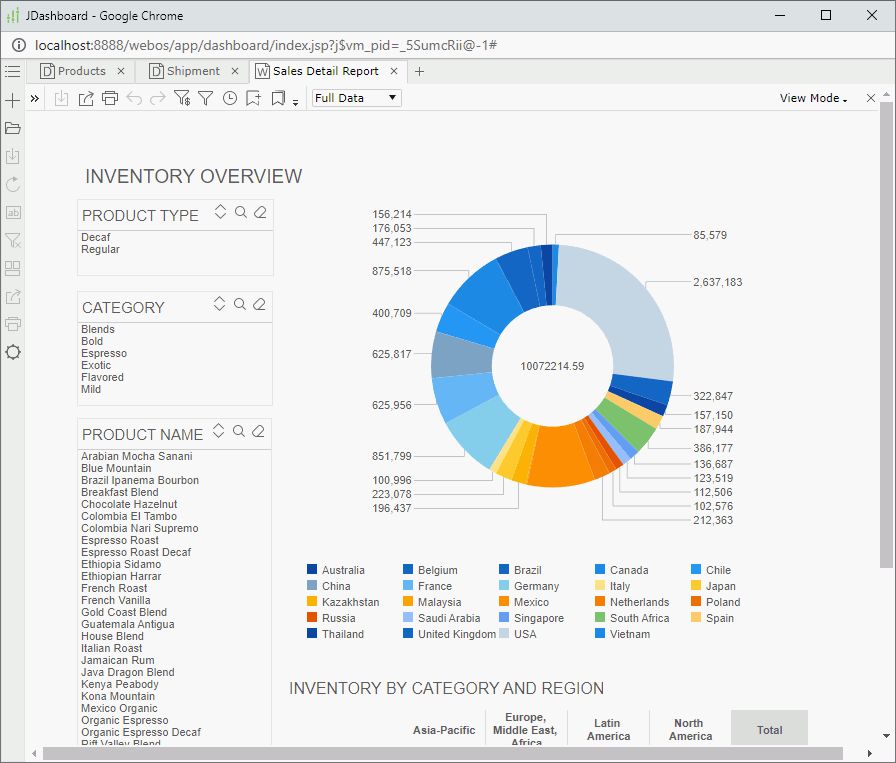Click the Add Bookmark icon in the toolbar
This screenshot has height=763, width=896.
pyautogui.click(x=253, y=100)
